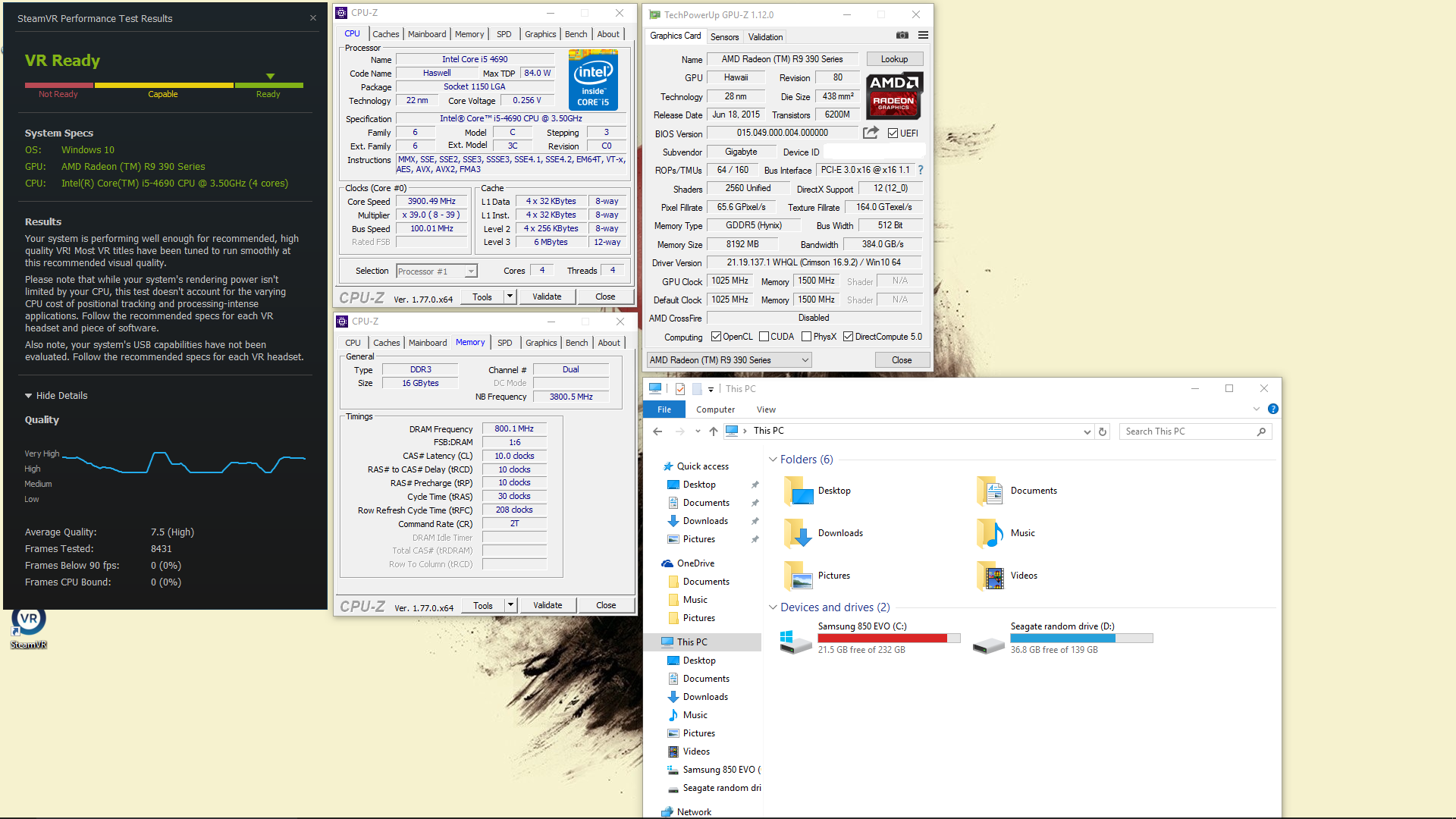Toggle the OpenCL checkbox
Image resolution: width=1456 pixels, height=819 pixels.
[716, 337]
